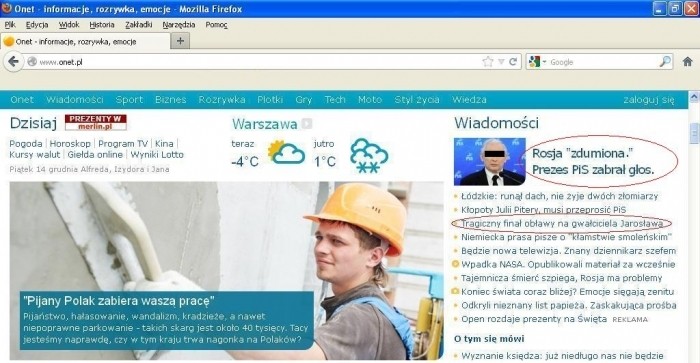Image resolution: width=700 pixels, height=363 pixels.
Task: Select the Onet browser tab
Action: [x=85, y=41]
